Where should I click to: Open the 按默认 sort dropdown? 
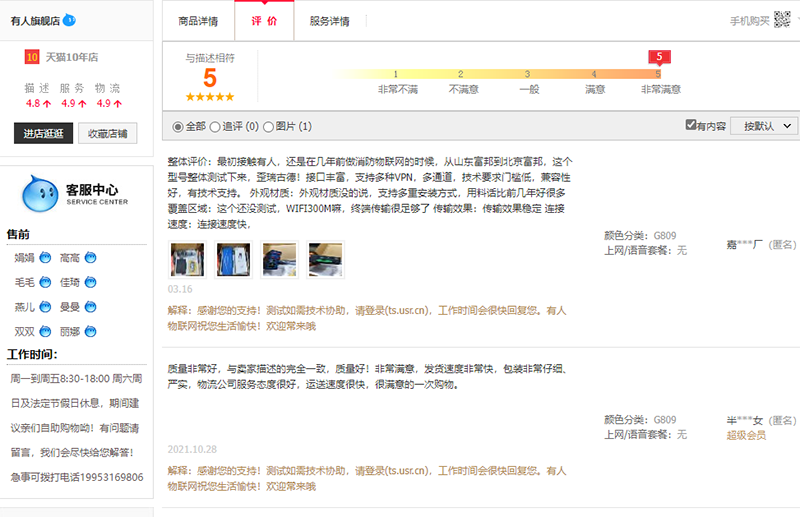tap(764, 126)
